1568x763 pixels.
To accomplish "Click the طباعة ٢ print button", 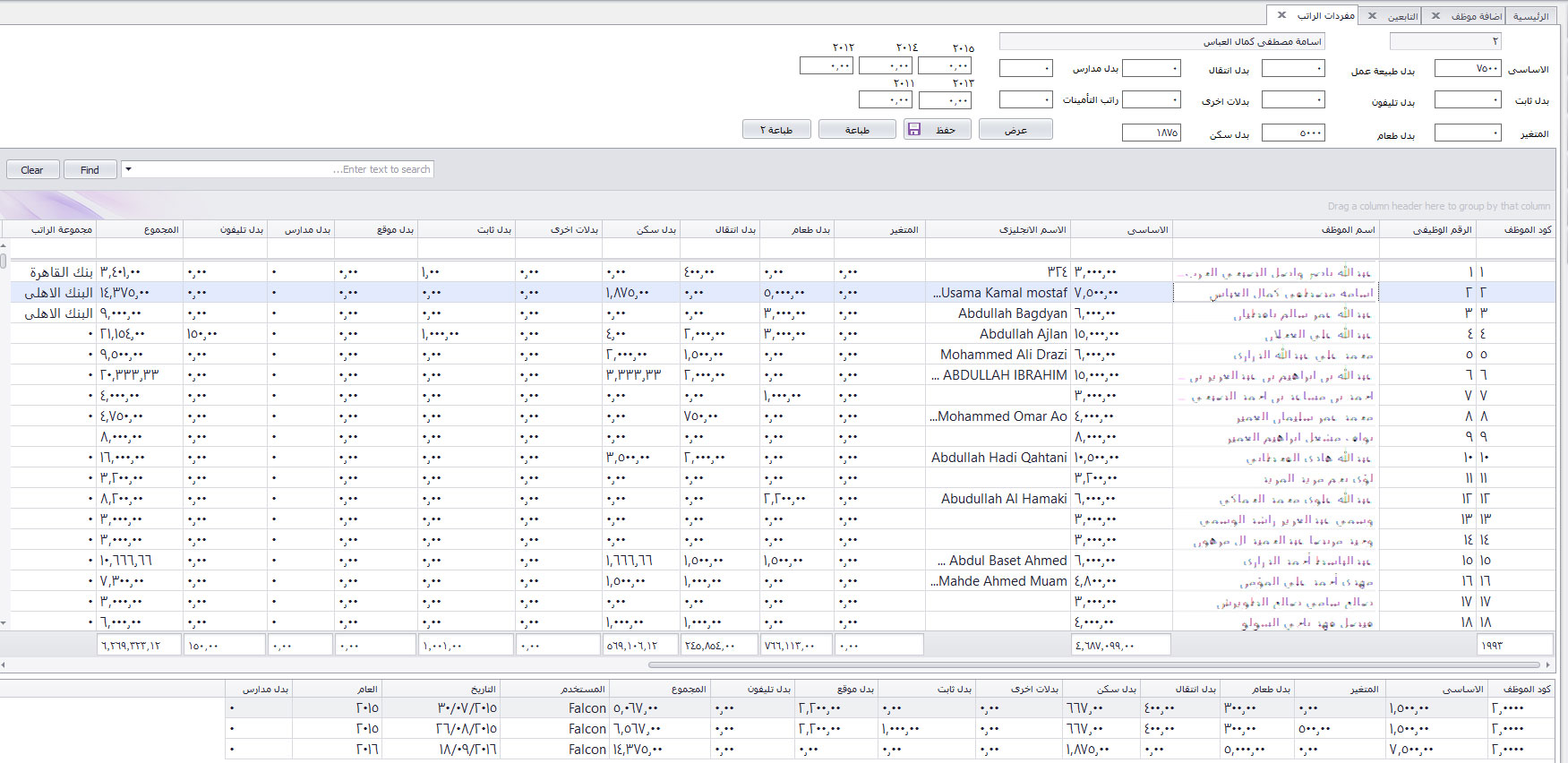I will click(x=776, y=130).
